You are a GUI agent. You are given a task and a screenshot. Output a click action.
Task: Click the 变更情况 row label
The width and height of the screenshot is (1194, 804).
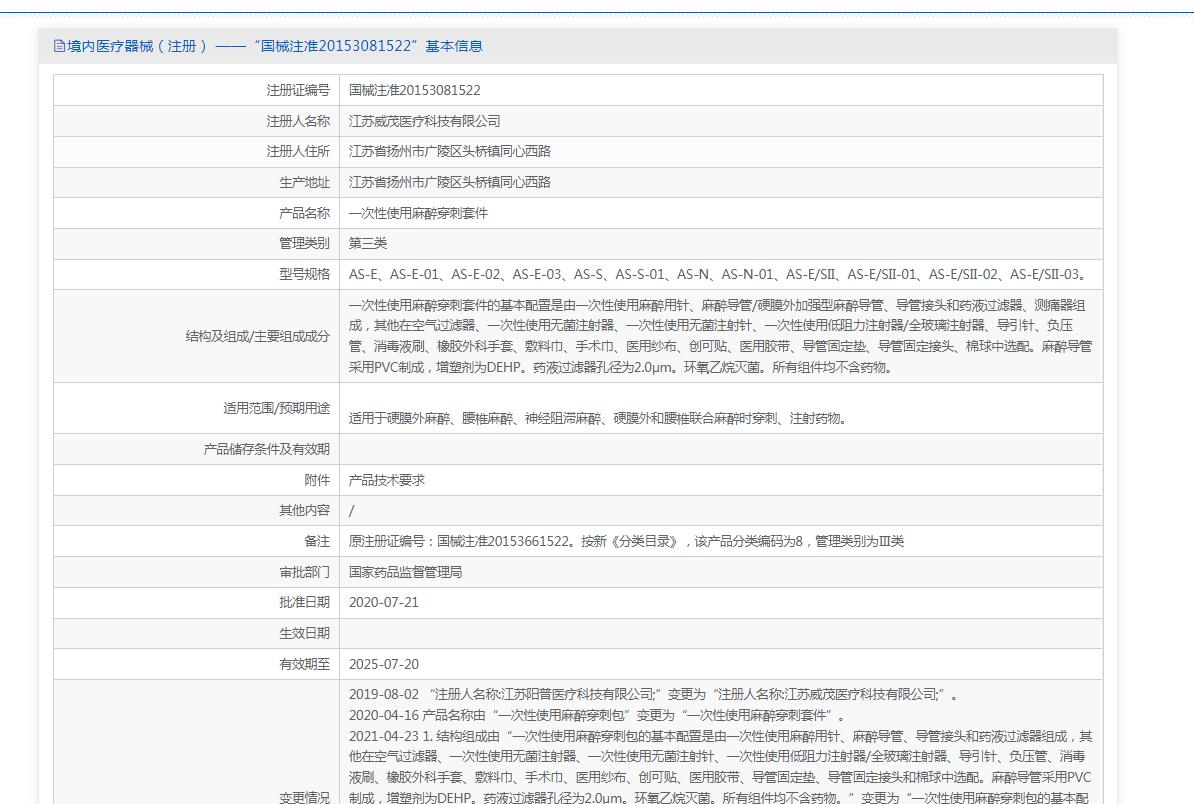click(x=304, y=797)
